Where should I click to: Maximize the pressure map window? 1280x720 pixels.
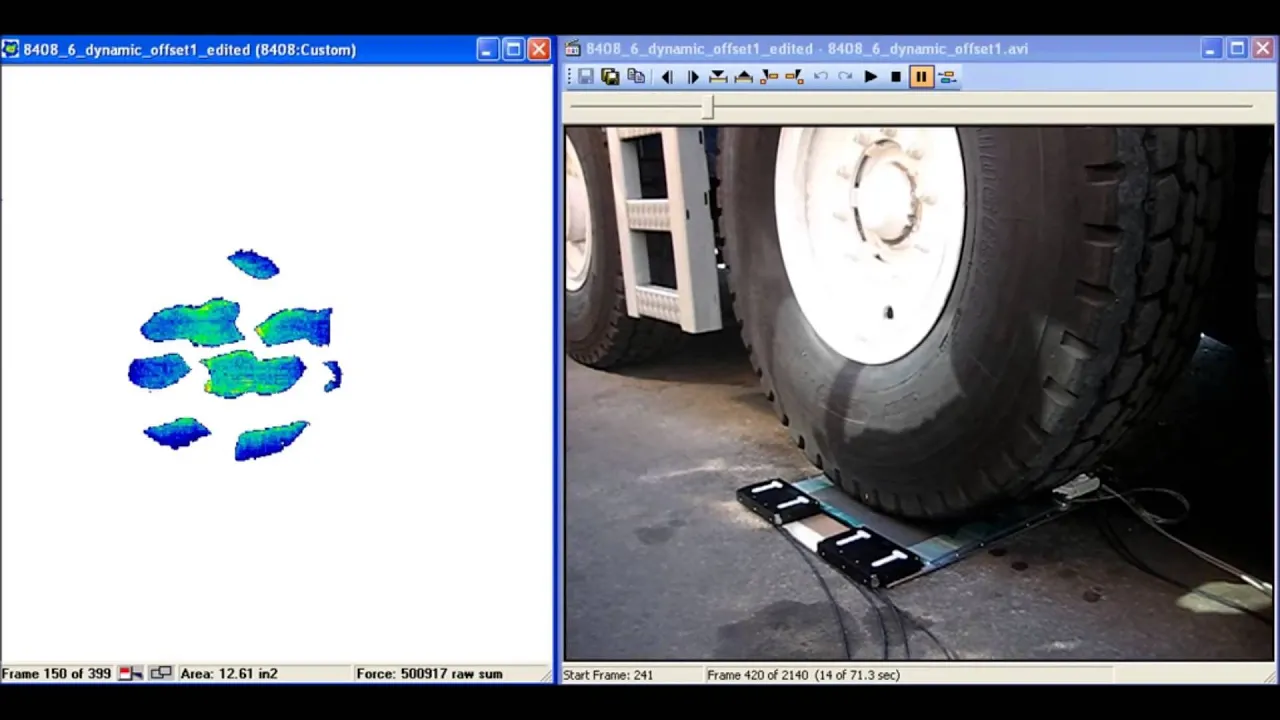coord(513,49)
